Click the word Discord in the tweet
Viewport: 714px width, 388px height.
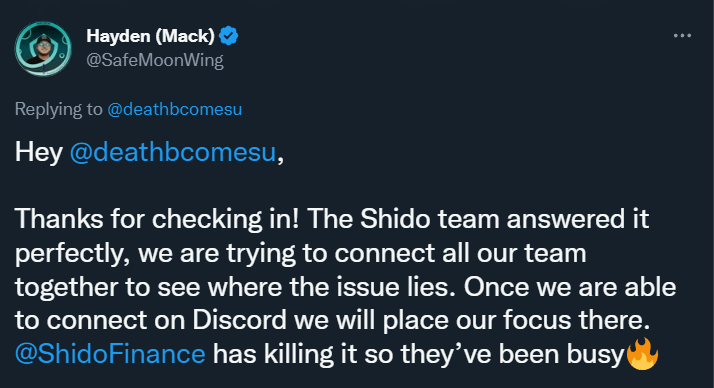pyautogui.click(x=240, y=320)
